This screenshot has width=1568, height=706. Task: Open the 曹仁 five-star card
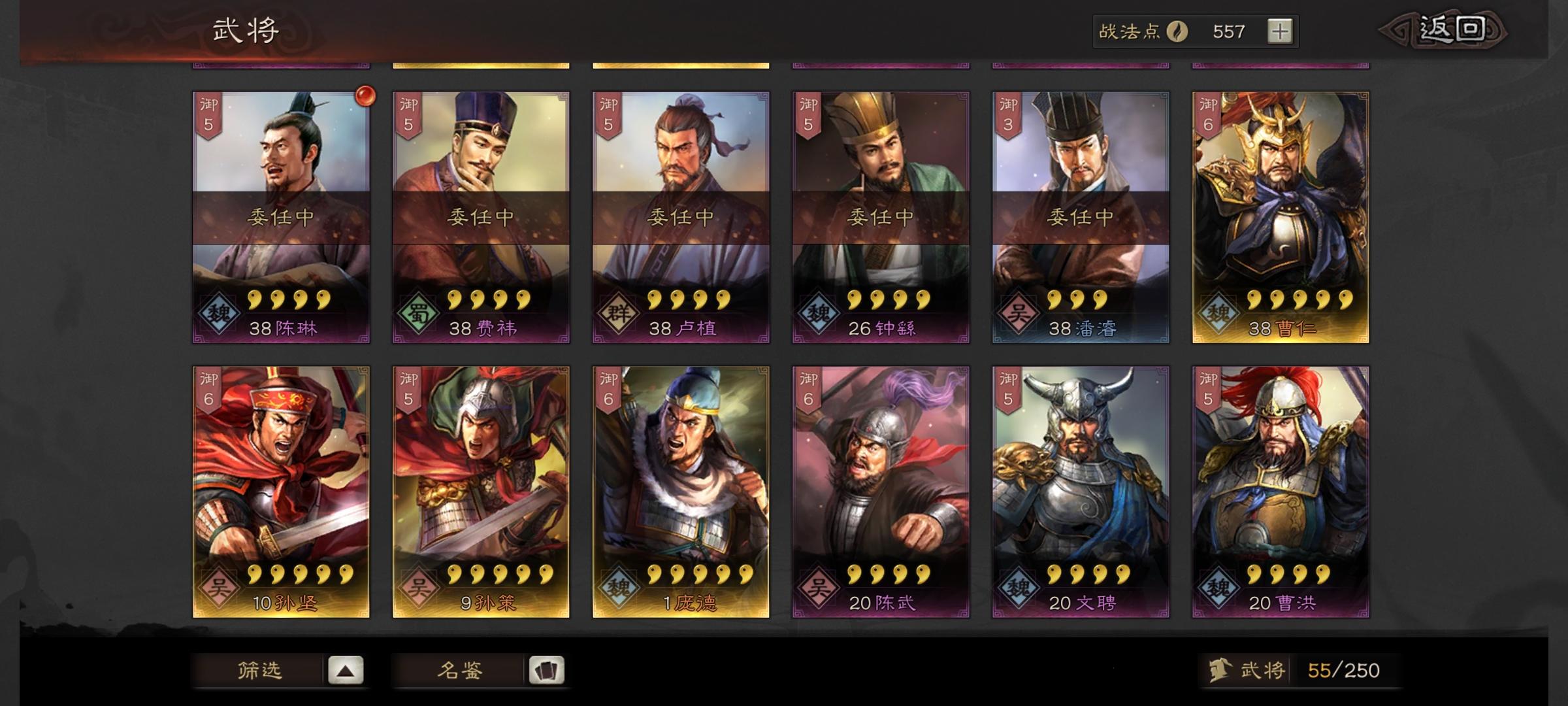tap(1281, 218)
